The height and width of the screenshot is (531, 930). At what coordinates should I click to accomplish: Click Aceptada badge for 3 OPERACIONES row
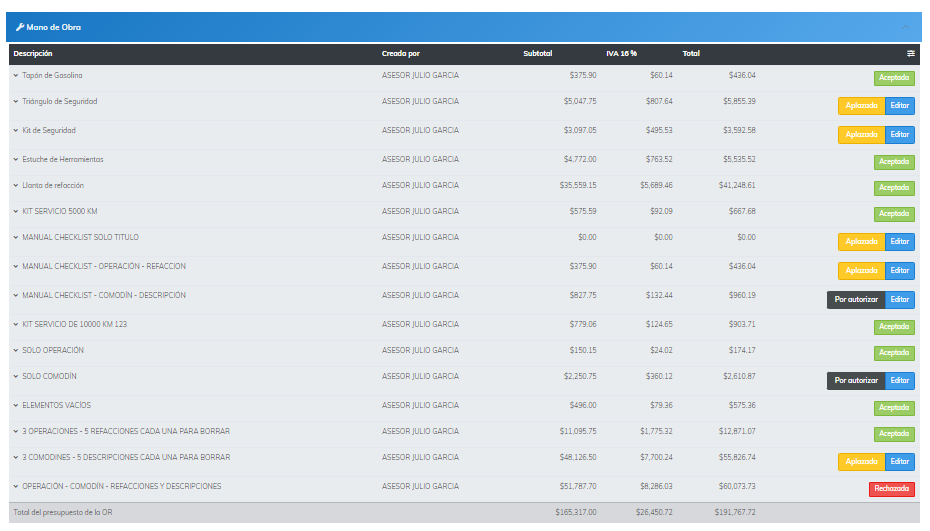[894, 434]
